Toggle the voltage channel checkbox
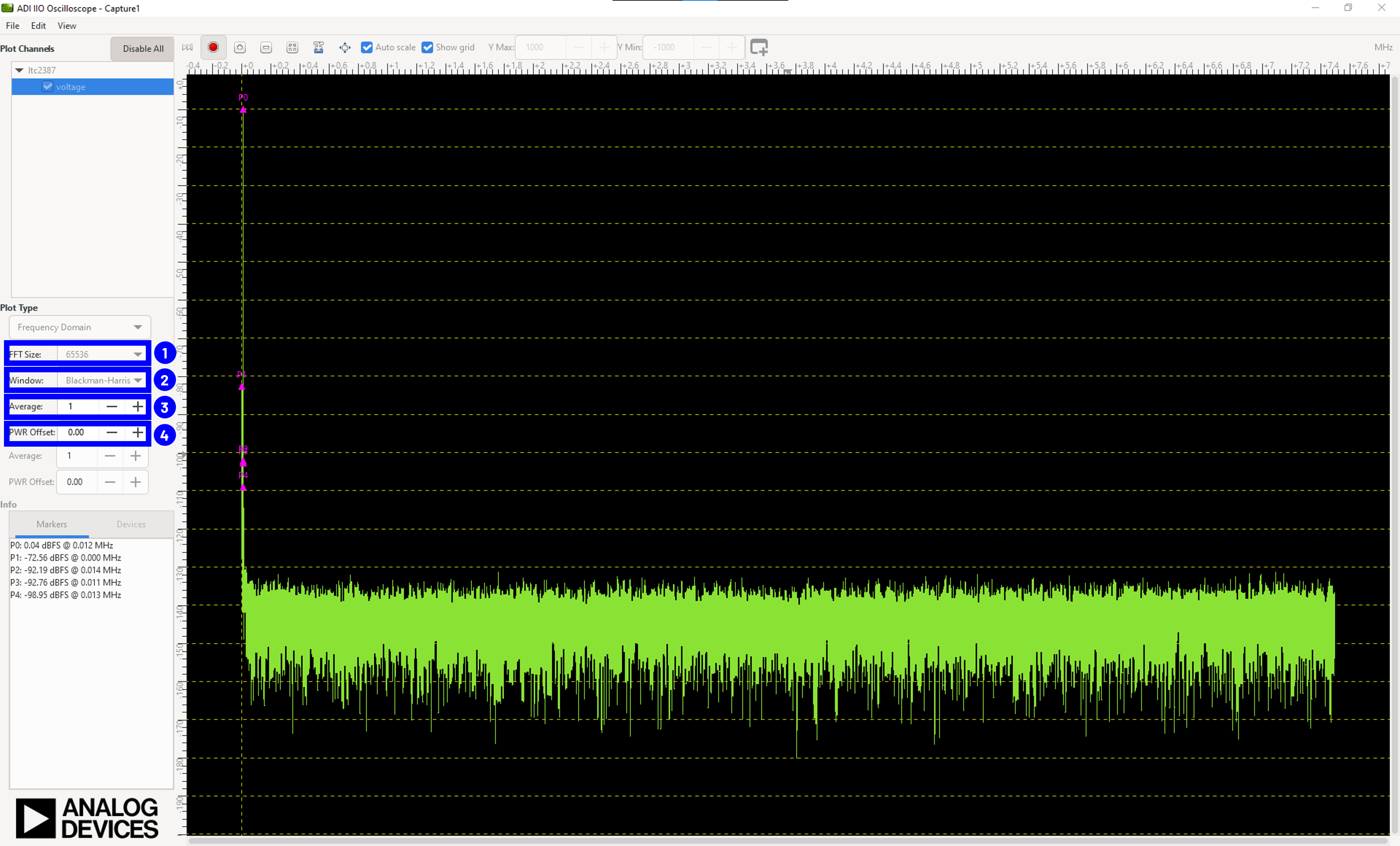Image resolution: width=1400 pixels, height=846 pixels. (x=47, y=86)
